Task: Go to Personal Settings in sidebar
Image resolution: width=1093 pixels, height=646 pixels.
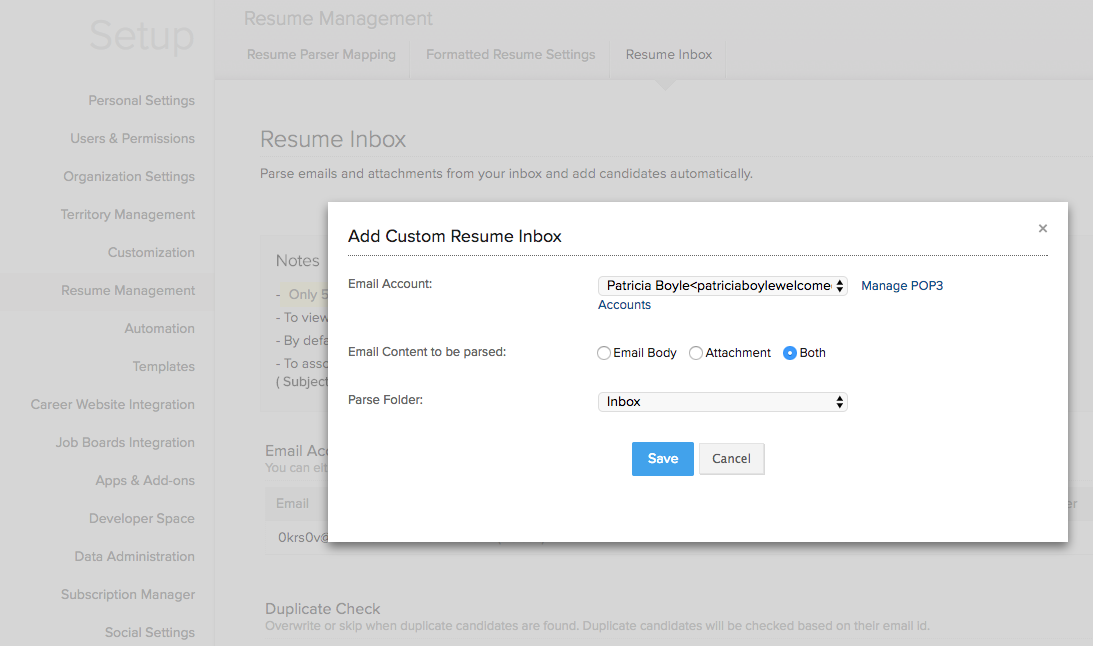Action: click(141, 101)
